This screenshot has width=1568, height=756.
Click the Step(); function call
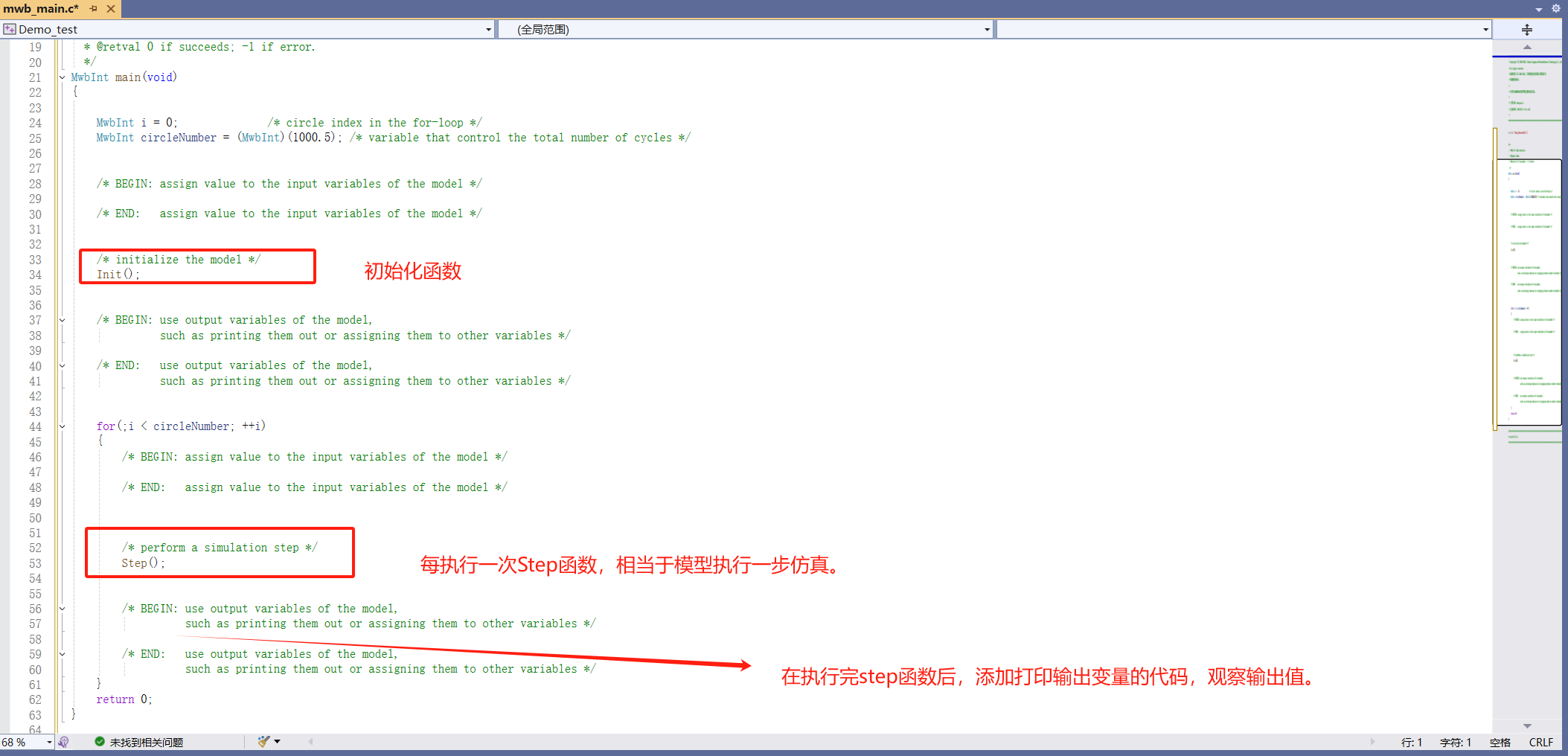point(143,563)
